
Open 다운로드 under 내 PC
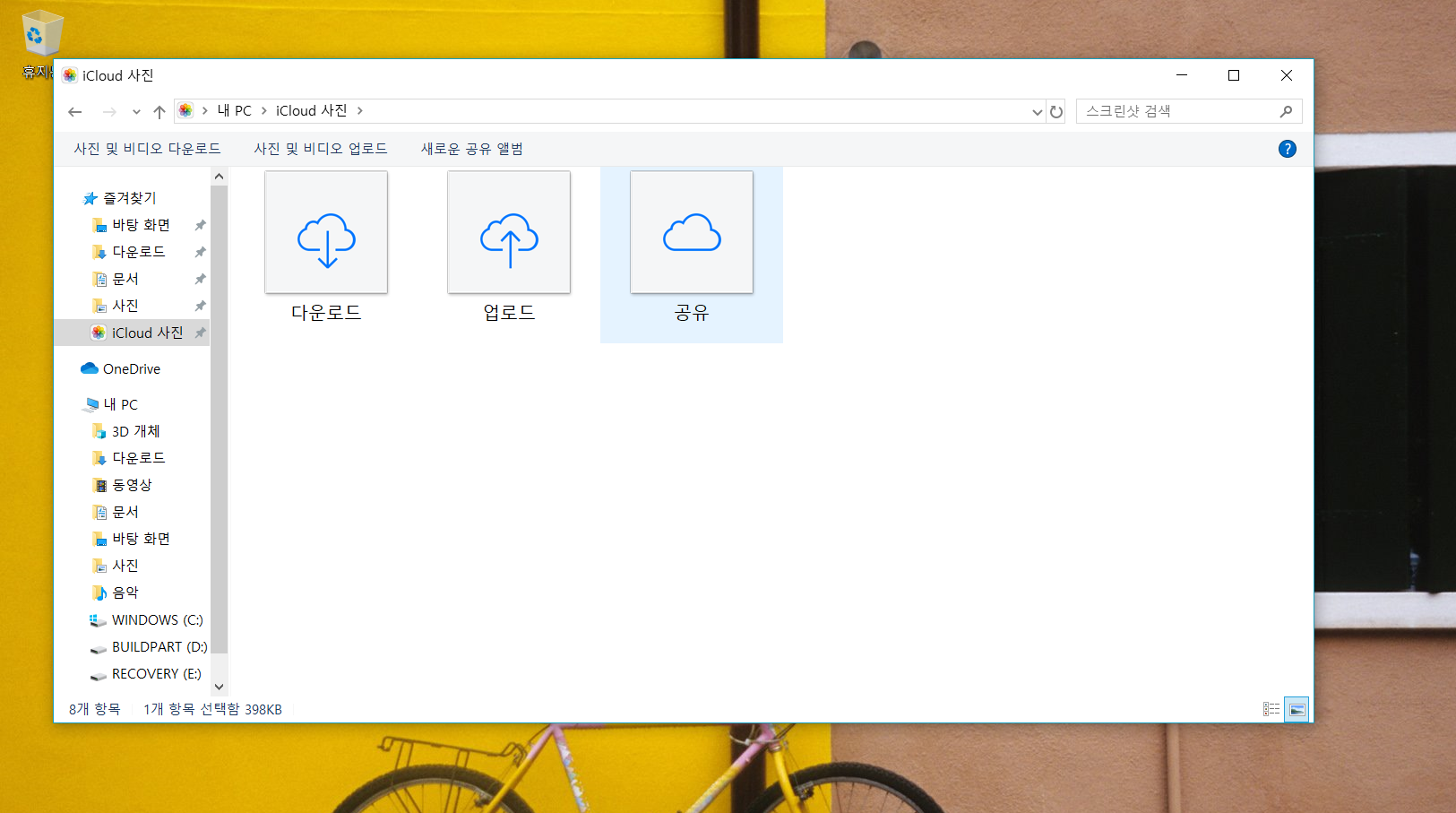click(x=138, y=458)
